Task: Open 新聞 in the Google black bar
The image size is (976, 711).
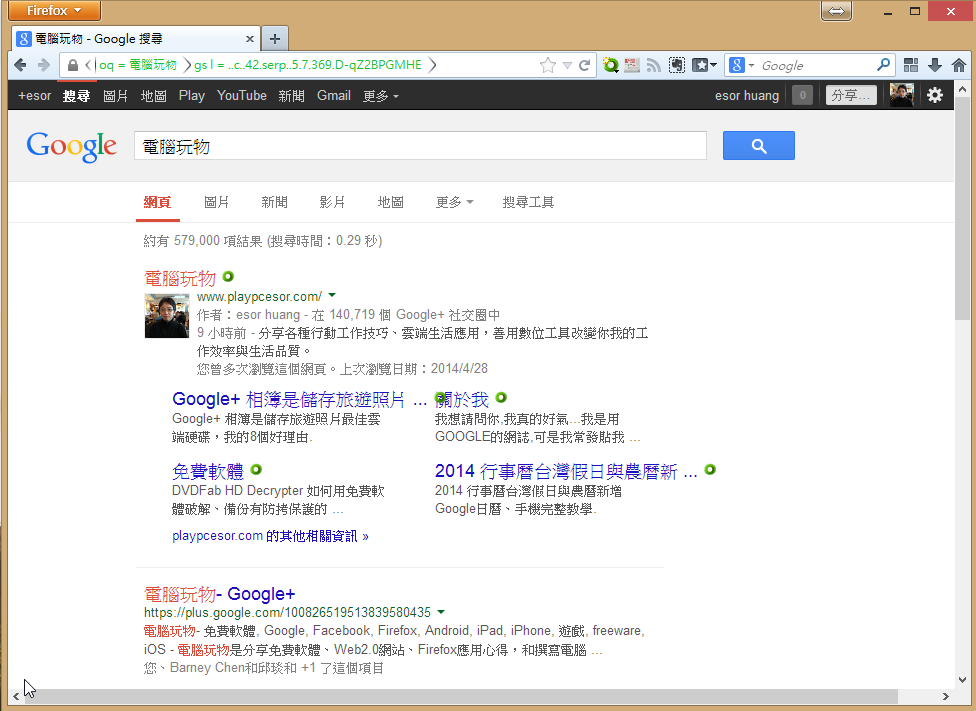Action: coord(291,95)
